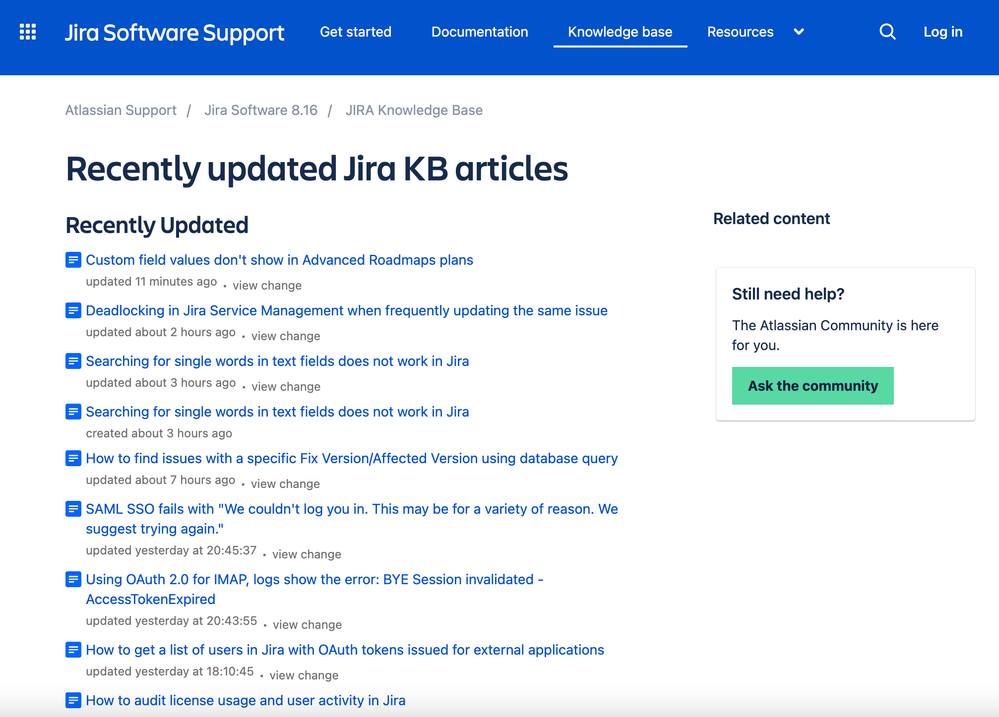This screenshot has width=999, height=717.
Task: Click document icon beside Deadlocking in Jira article
Action: tap(73, 310)
